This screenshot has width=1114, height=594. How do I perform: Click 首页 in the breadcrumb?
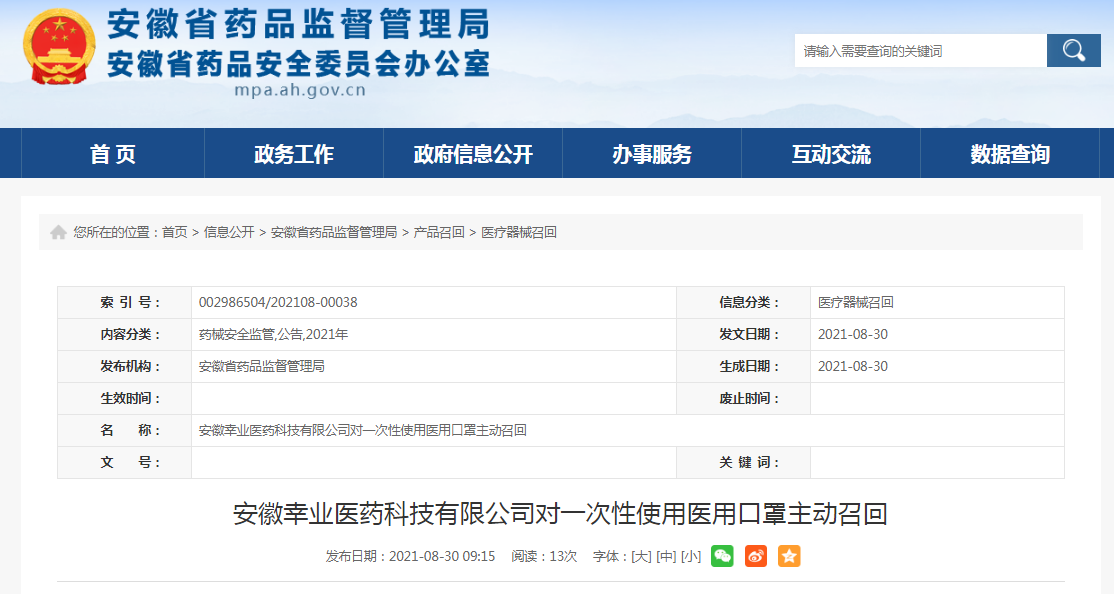click(x=175, y=232)
